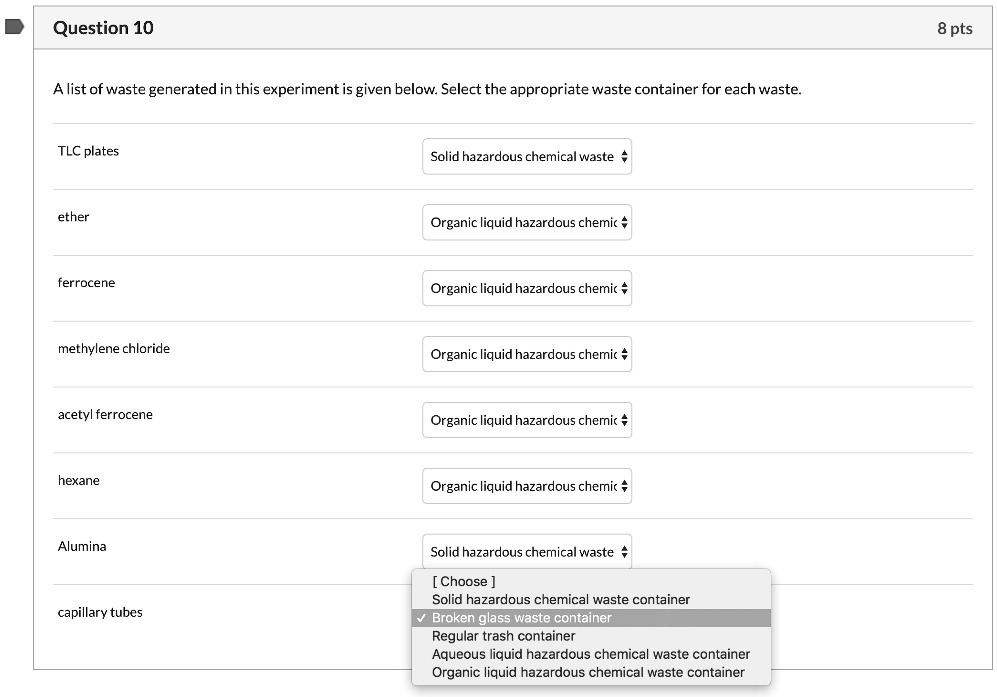Select the Organic liquid hazardous chemical option
This screenshot has height=697, width=997.
(589, 672)
